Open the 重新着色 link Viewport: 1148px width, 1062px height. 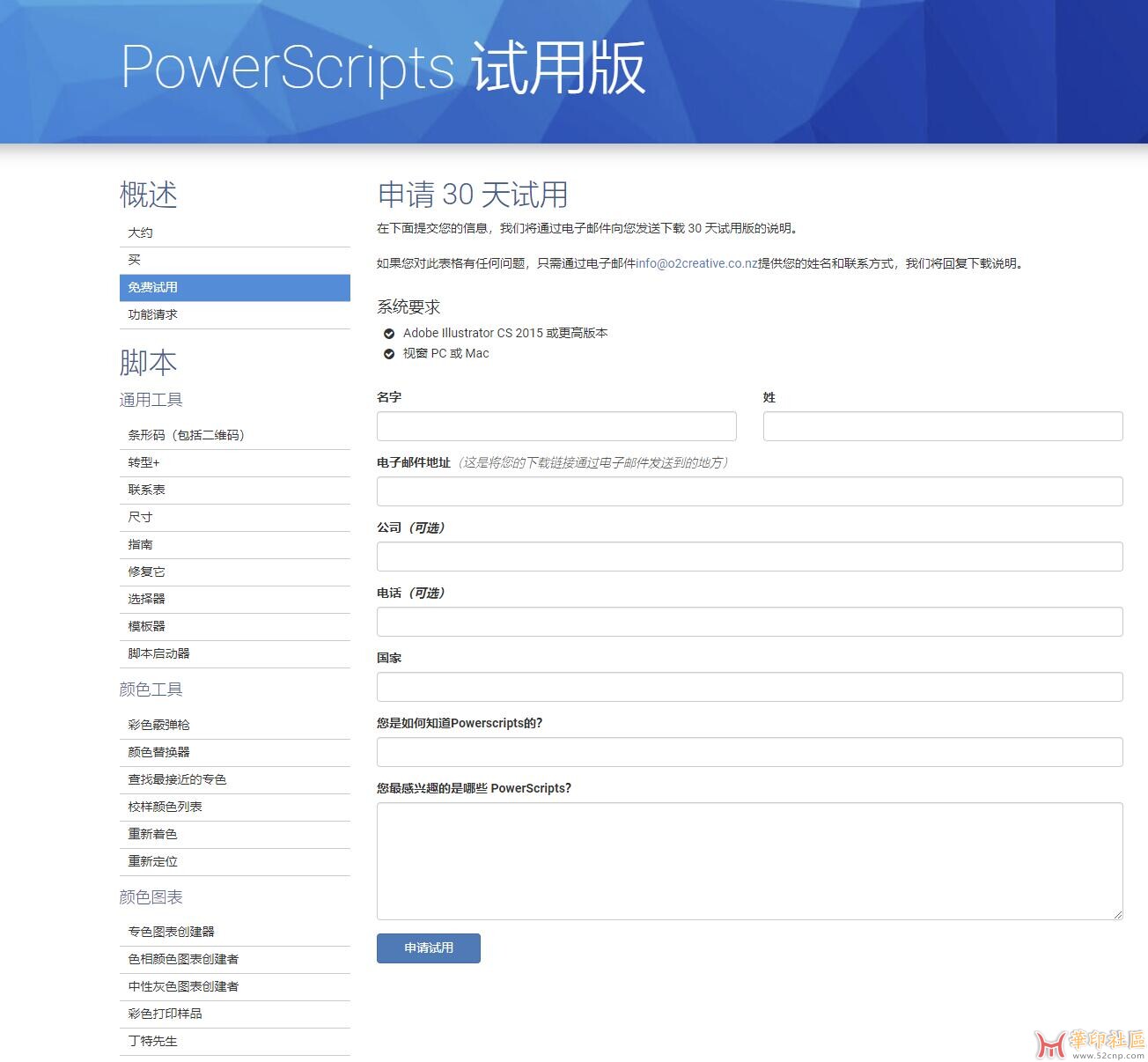[x=234, y=834]
